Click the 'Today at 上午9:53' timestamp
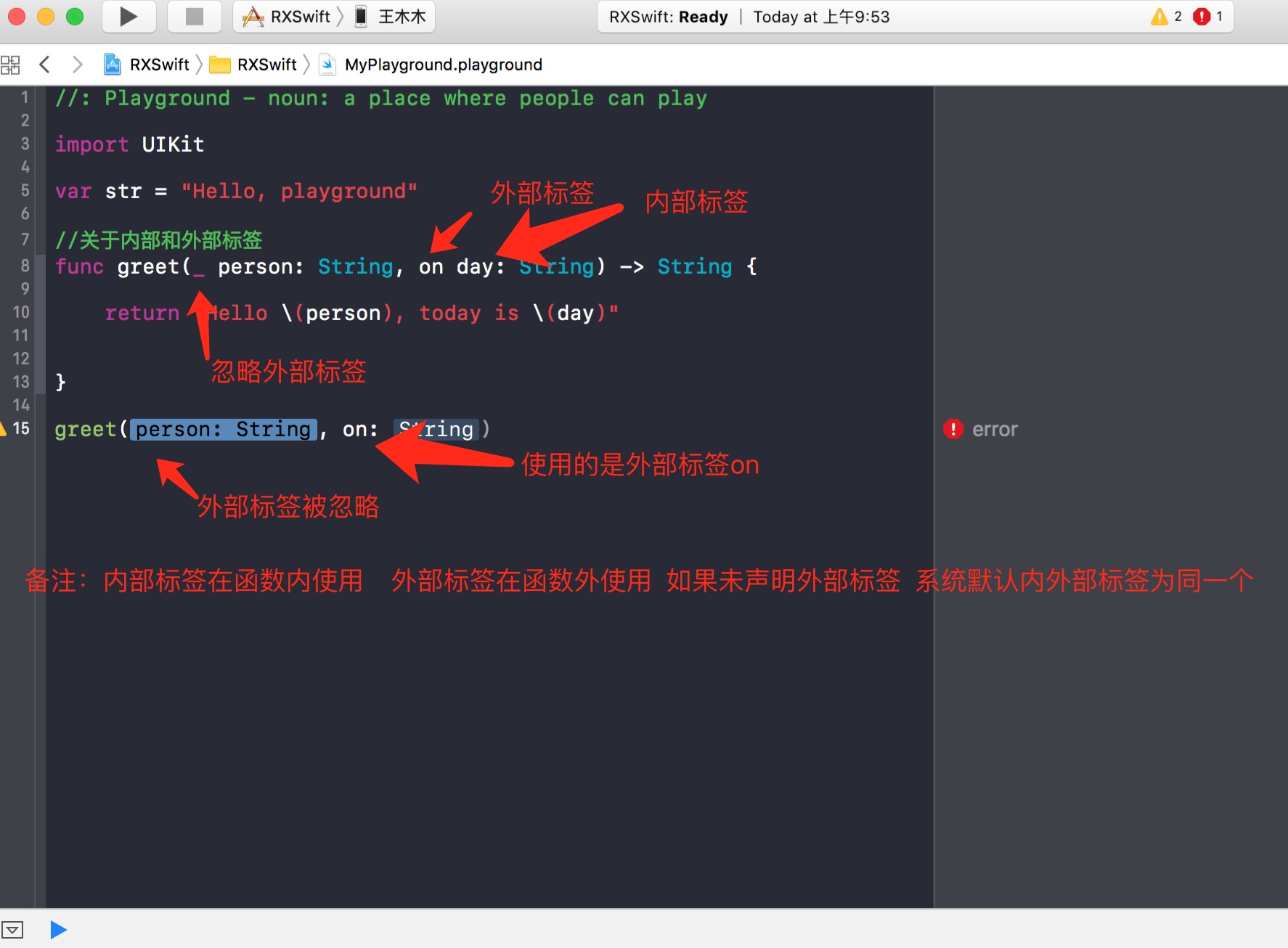Image resolution: width=1288 pixels, height=948 pixels. point(821,17)
